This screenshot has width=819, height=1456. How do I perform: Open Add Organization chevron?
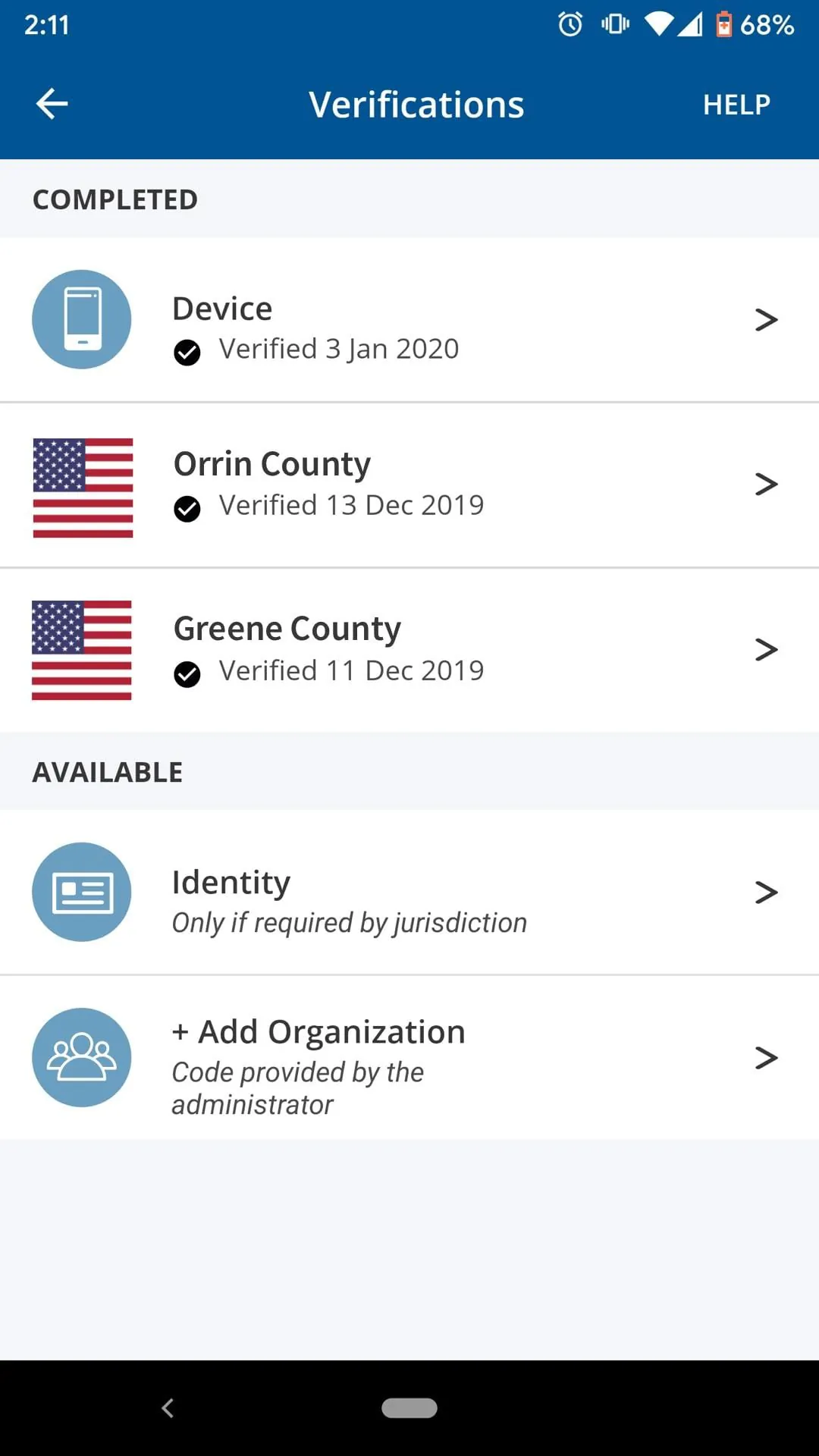(x=766, y=1057)
